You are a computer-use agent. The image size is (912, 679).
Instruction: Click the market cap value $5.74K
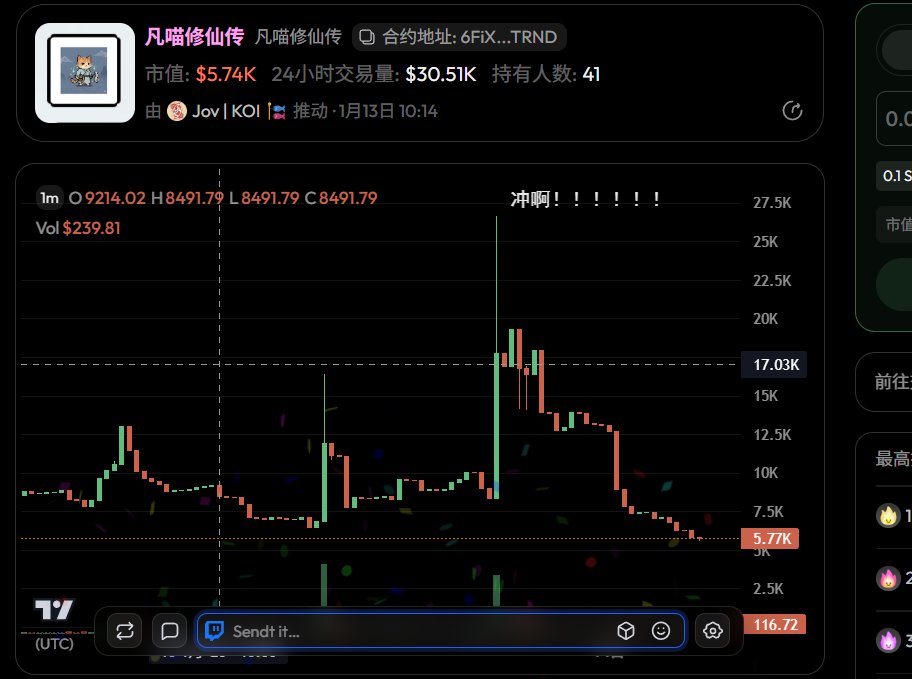coord(226,74)
